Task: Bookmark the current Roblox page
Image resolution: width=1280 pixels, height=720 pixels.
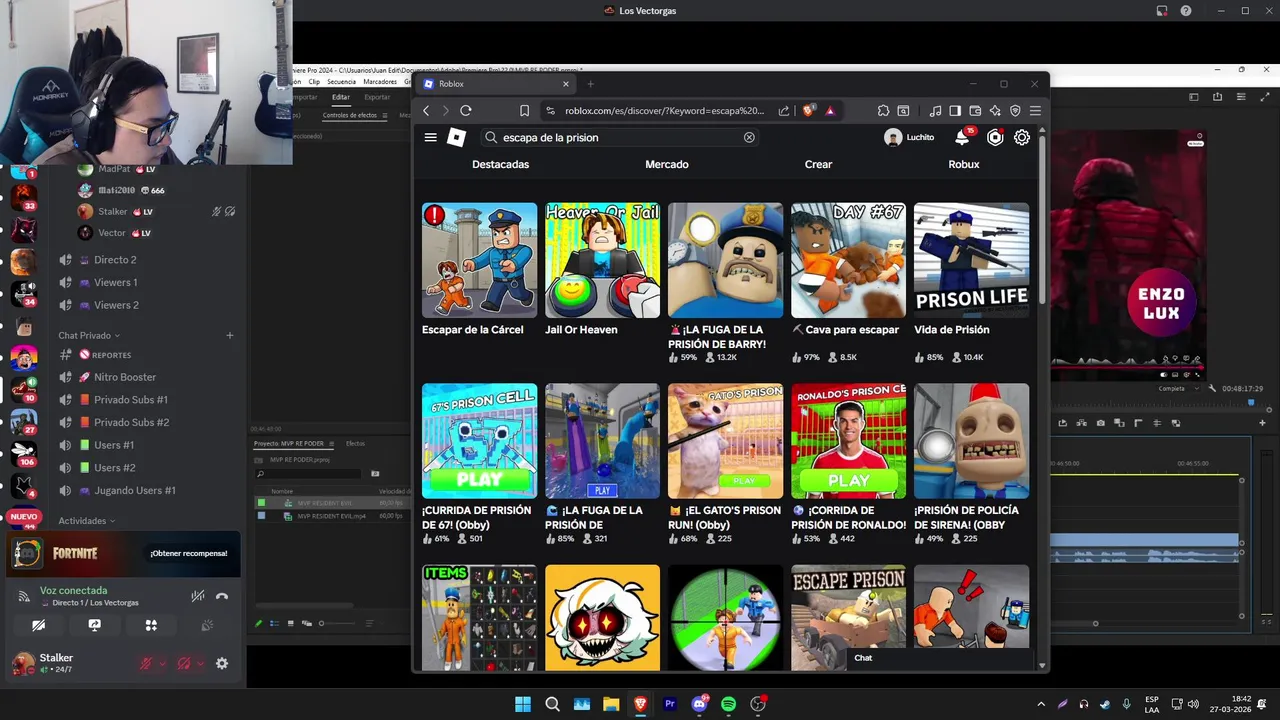Action: (524, 110)
